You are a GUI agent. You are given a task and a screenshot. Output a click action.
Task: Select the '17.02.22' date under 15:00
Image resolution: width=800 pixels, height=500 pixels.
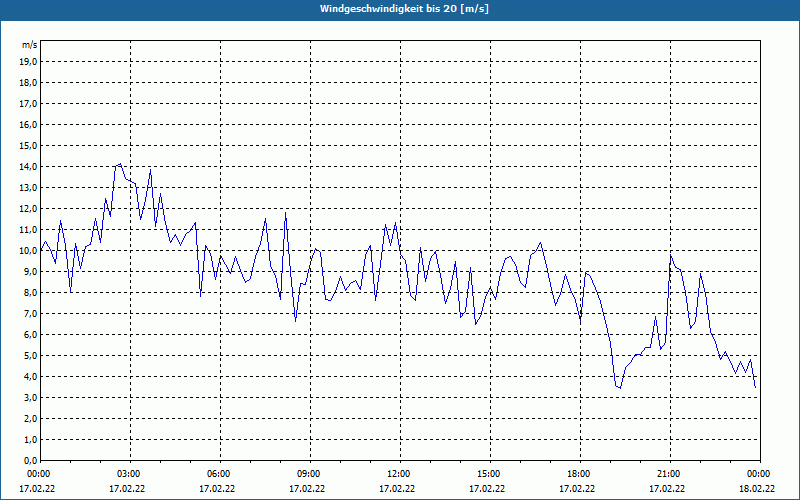[487, 489]
